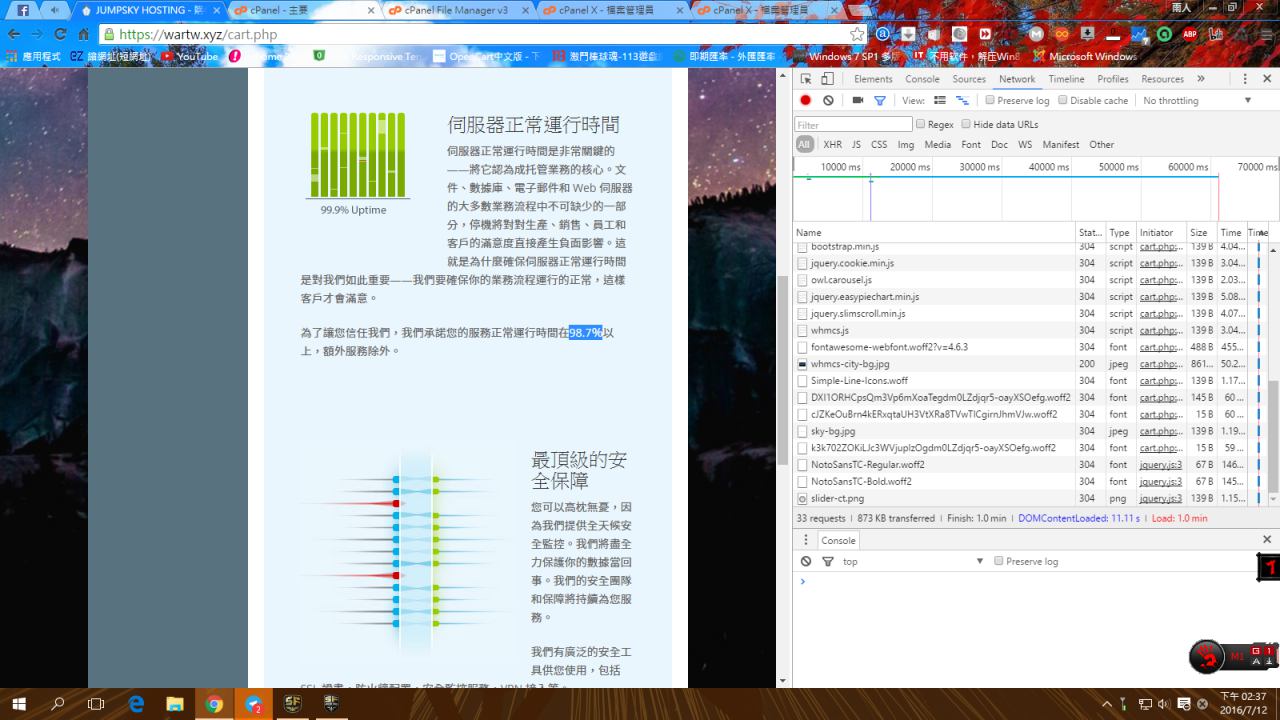Open the No throttling dropdown
Viewport: 1280px width, 720px height.
click(x=1197, y=100)
